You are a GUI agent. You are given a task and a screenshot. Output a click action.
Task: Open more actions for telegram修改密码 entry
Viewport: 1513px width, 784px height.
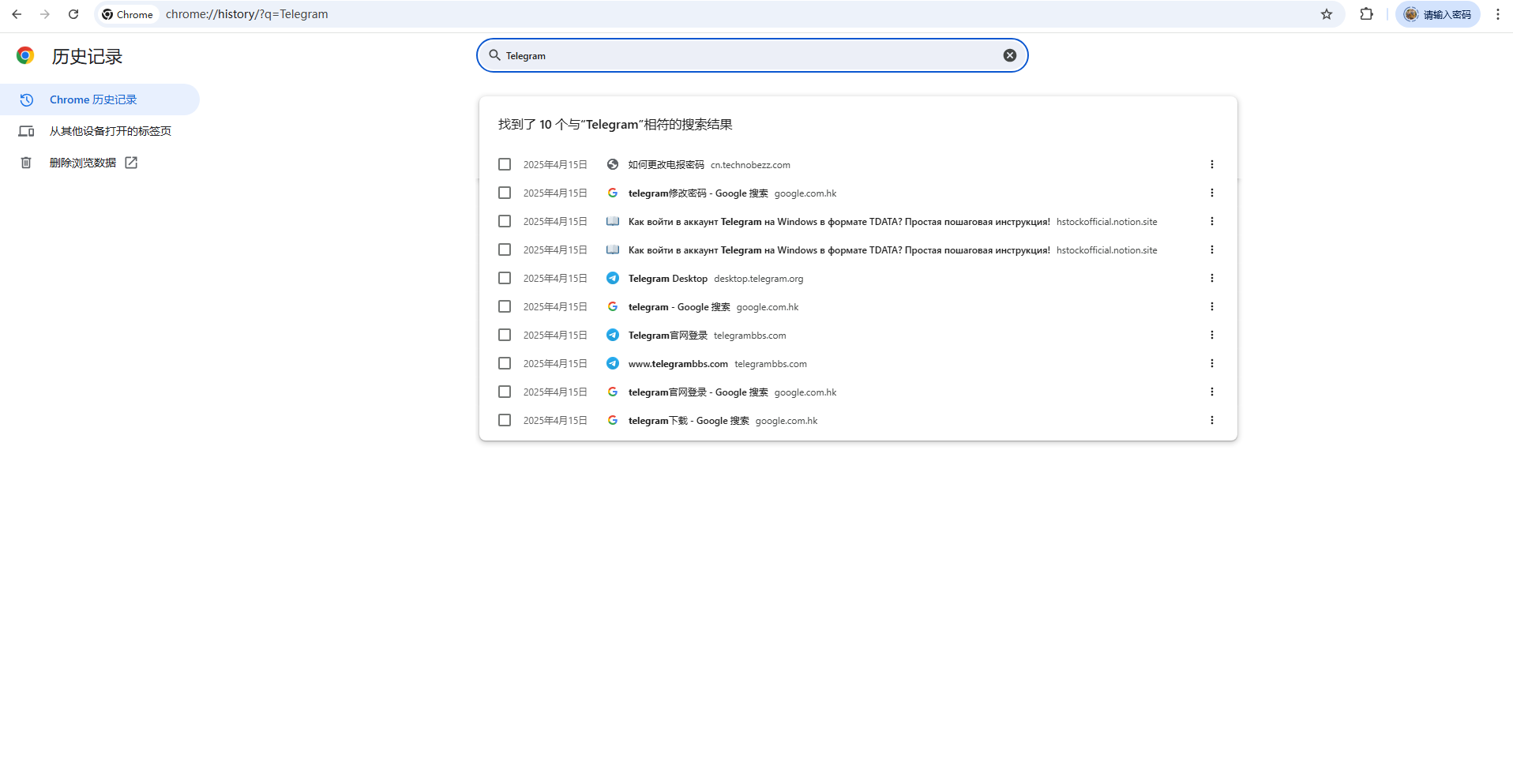(x=1212, y=193)
